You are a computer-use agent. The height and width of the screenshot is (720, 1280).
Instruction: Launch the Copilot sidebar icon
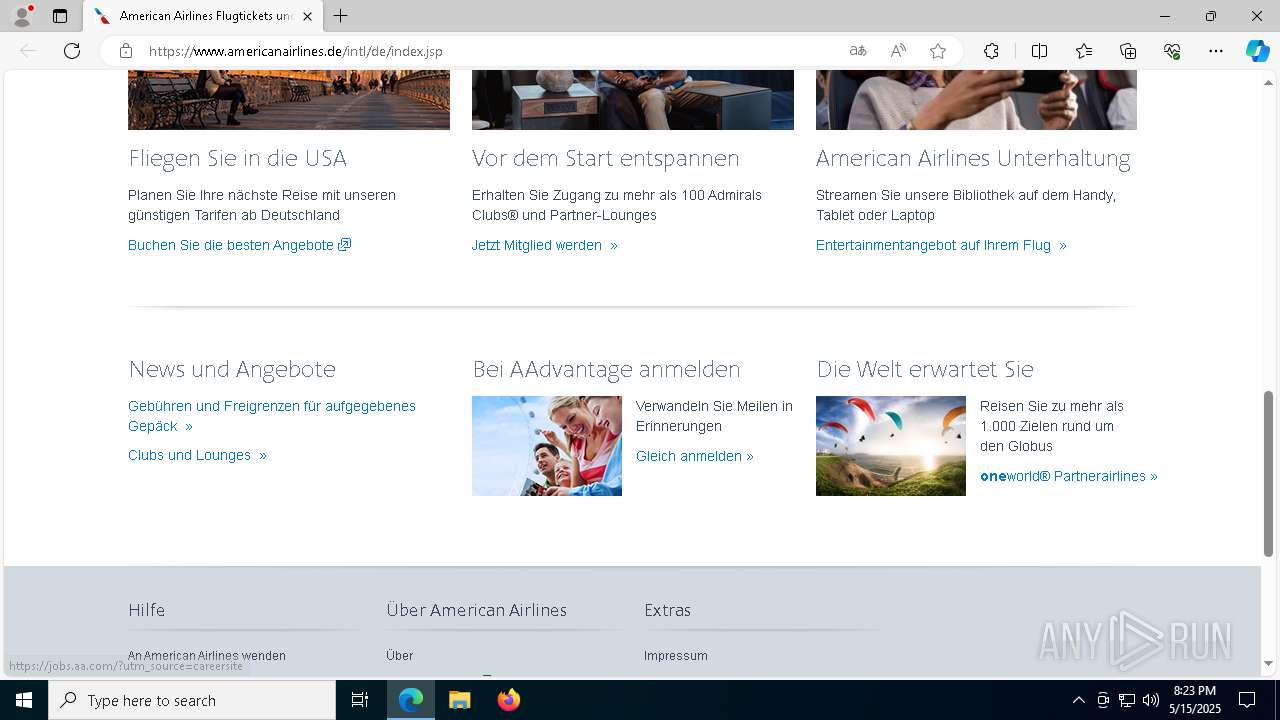[1257, 51]
